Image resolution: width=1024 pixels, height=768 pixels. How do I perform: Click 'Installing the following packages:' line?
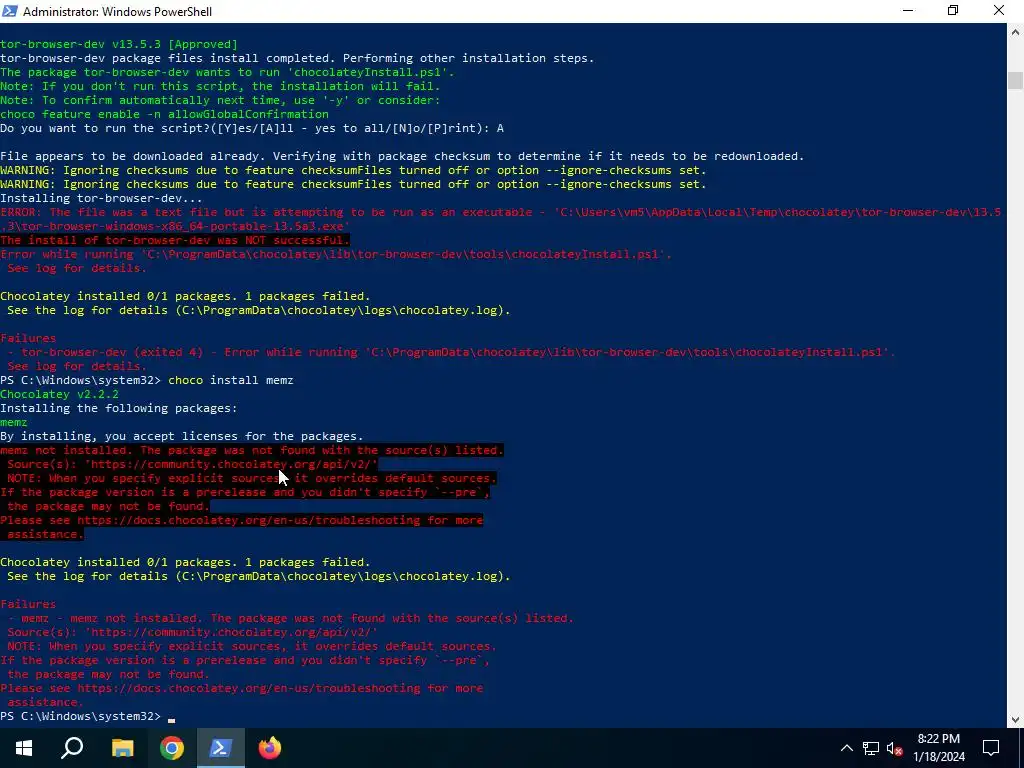(x=119, y=408)
